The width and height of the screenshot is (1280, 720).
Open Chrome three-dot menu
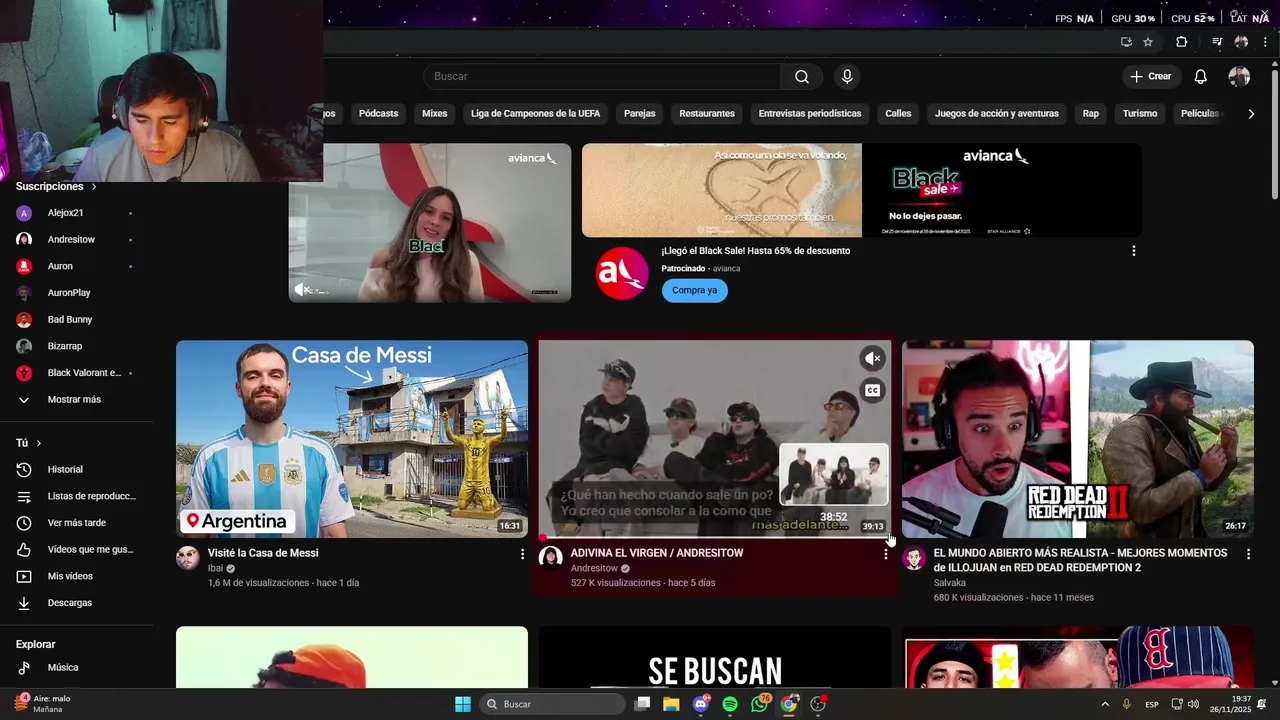pos(1267,42)
